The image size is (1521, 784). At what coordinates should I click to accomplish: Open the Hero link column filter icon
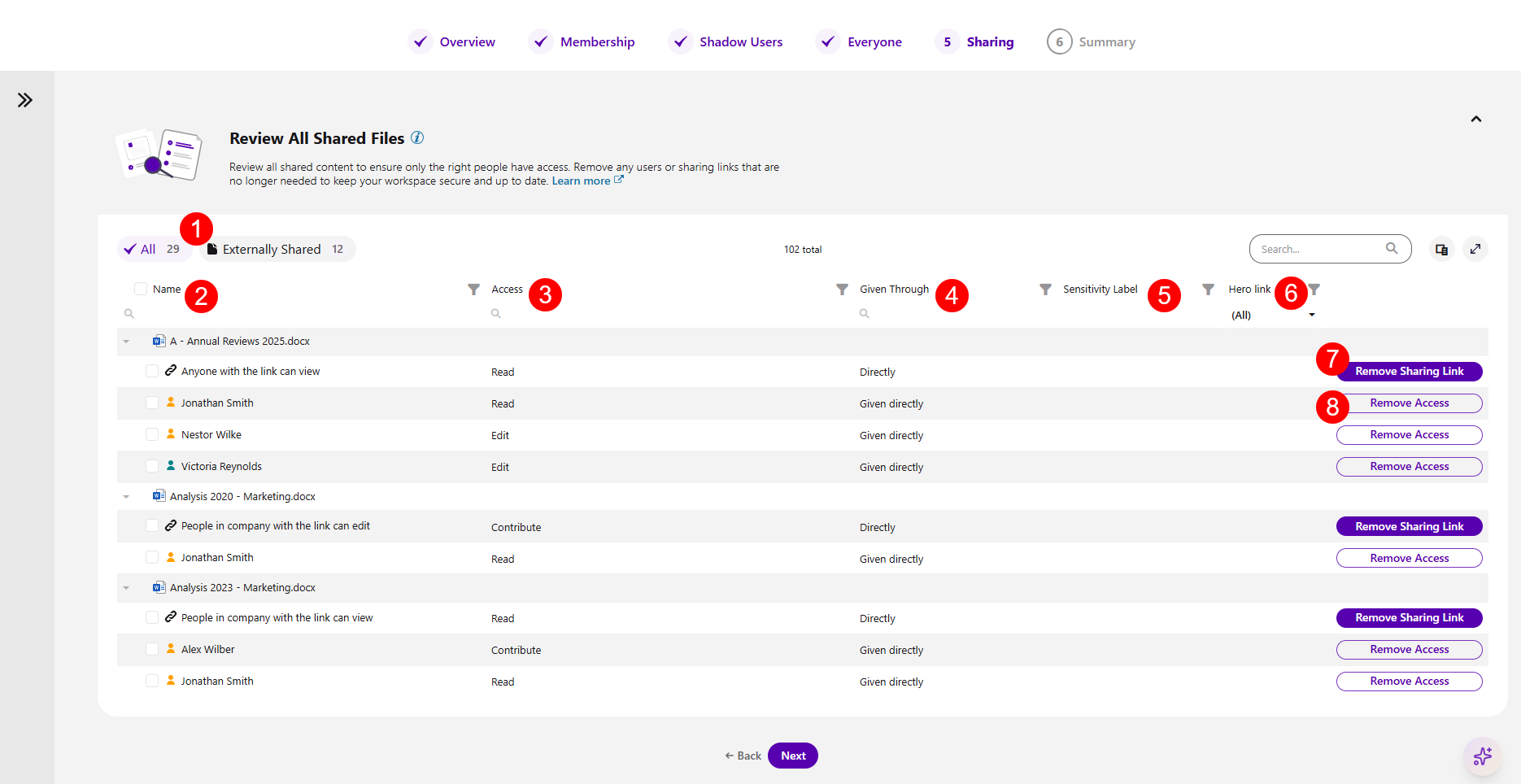point(1314,290)
